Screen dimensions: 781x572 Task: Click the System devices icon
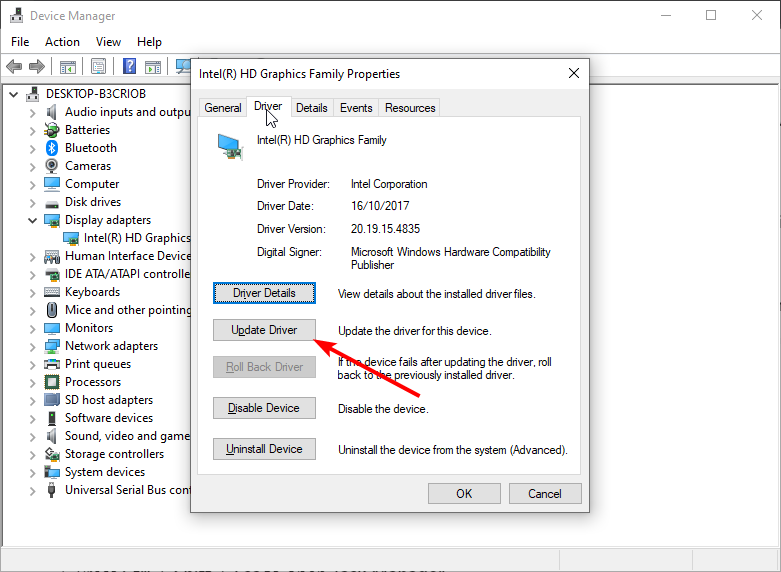pos(52,472)
